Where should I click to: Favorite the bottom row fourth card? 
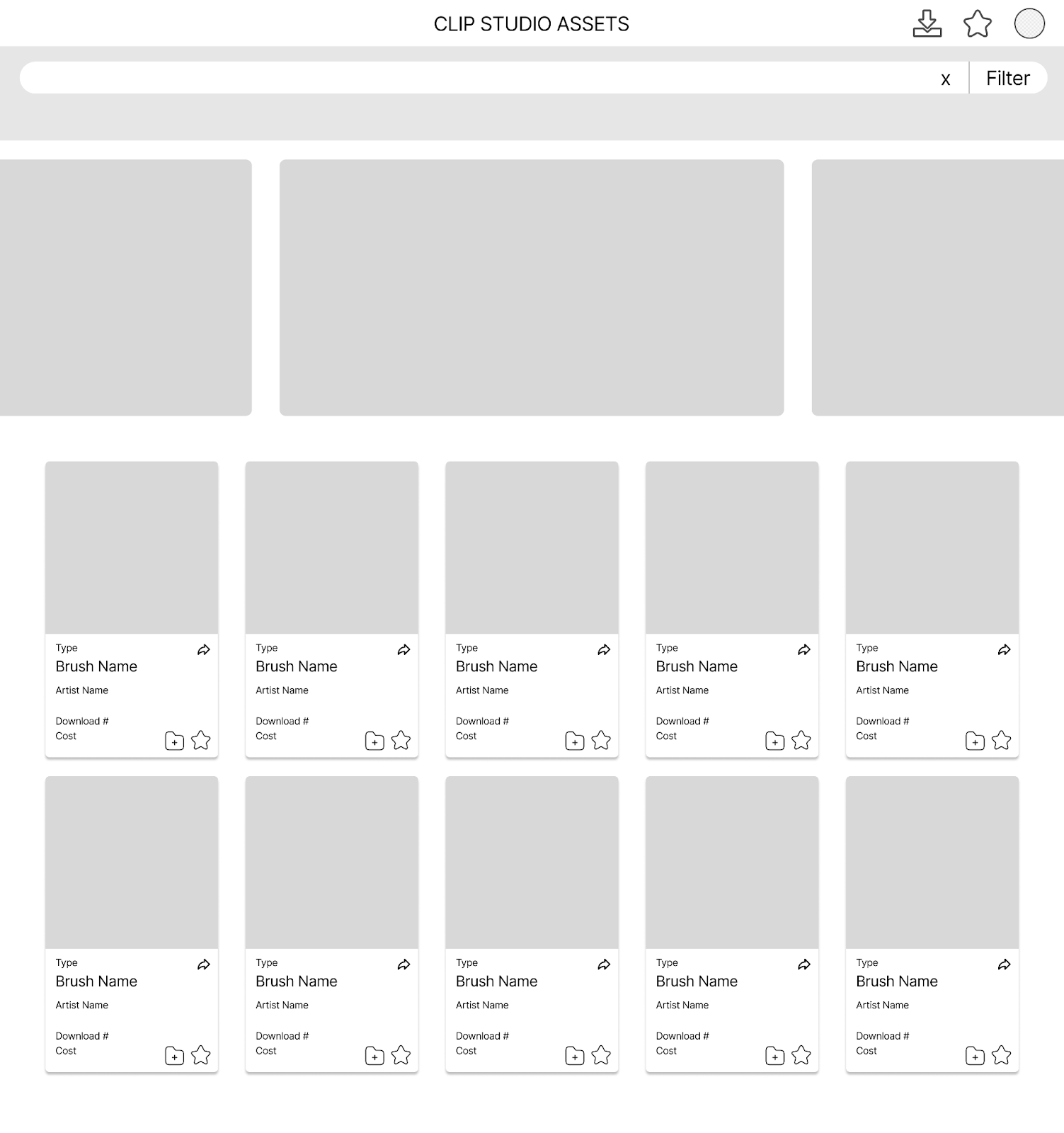click(801, 1055)
